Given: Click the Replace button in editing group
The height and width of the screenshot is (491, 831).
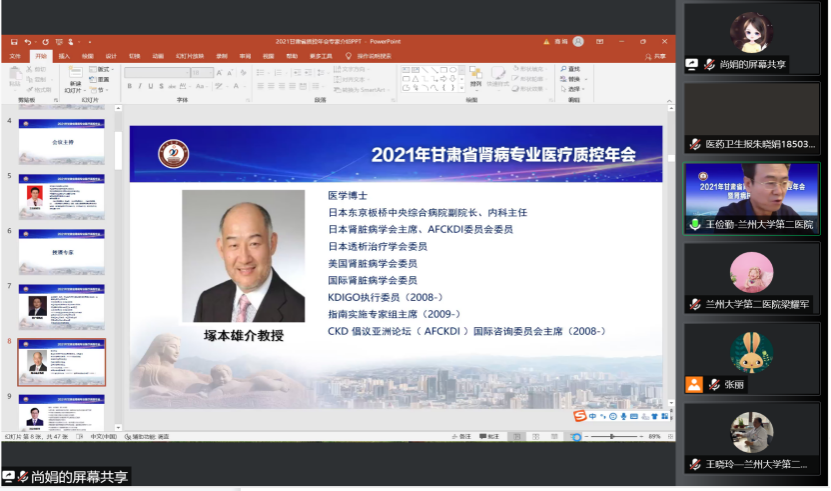Looking at the screenshot, I should click(573, 77).
